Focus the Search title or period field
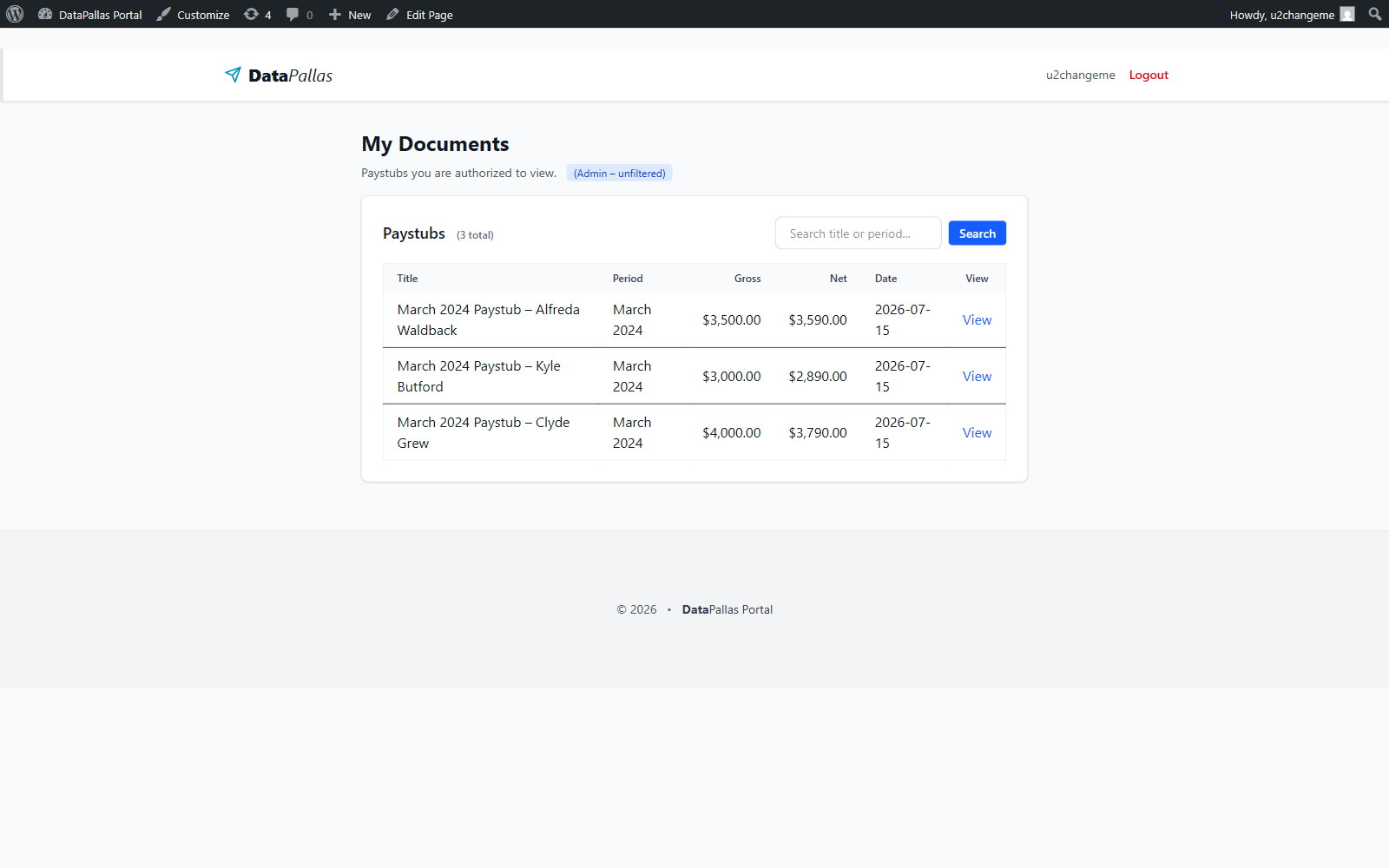 (858, 233)
